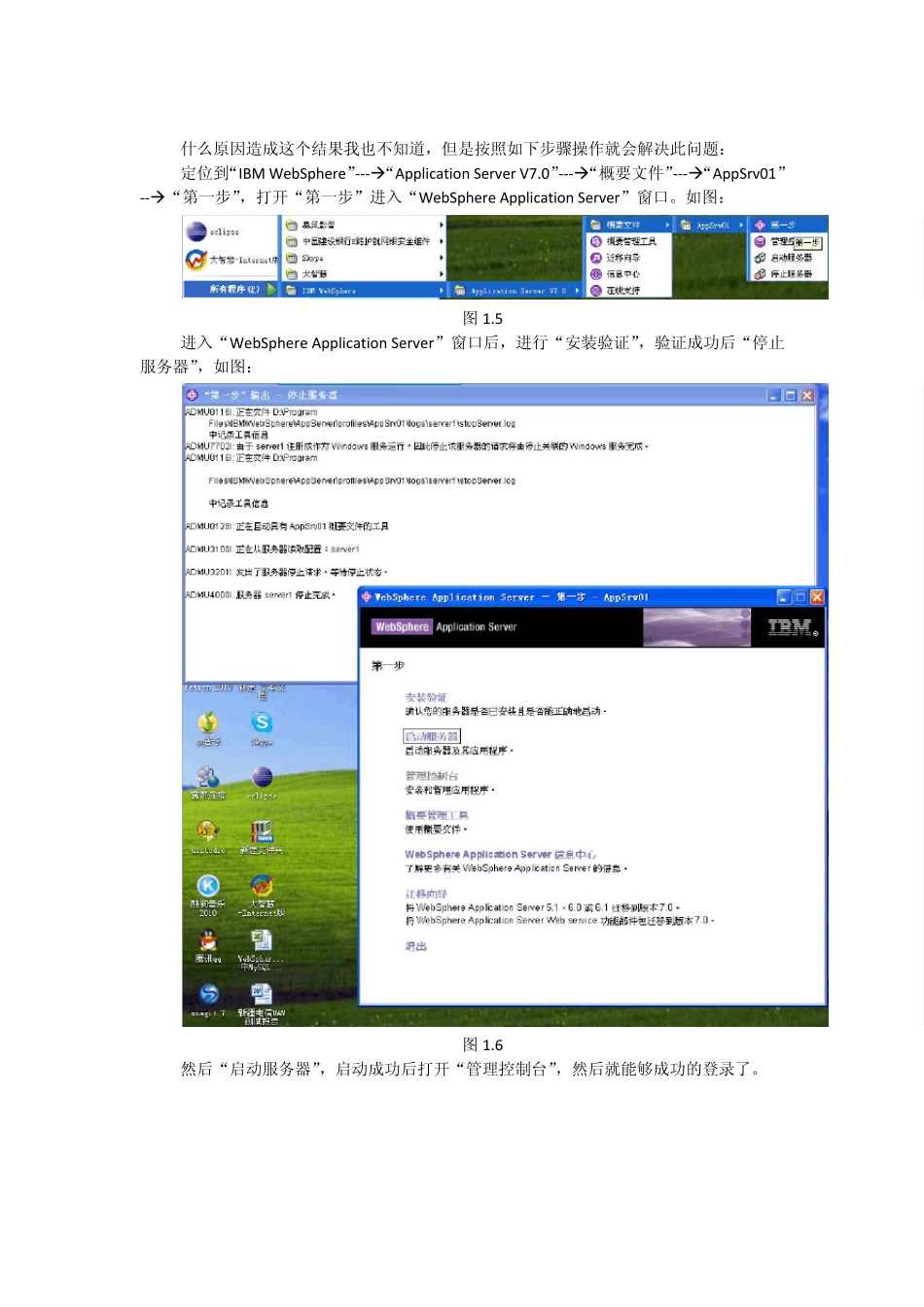
Task: Open the Skype desktop icon
Action: click(262, 727)
